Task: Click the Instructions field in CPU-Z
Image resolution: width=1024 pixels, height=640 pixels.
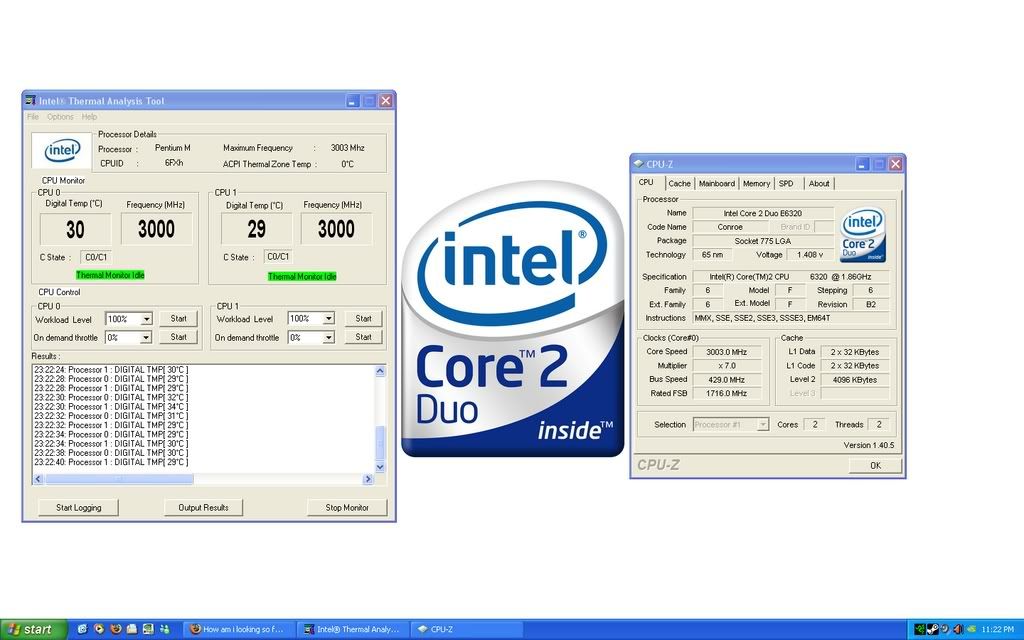Action: [x=791, y=318]
